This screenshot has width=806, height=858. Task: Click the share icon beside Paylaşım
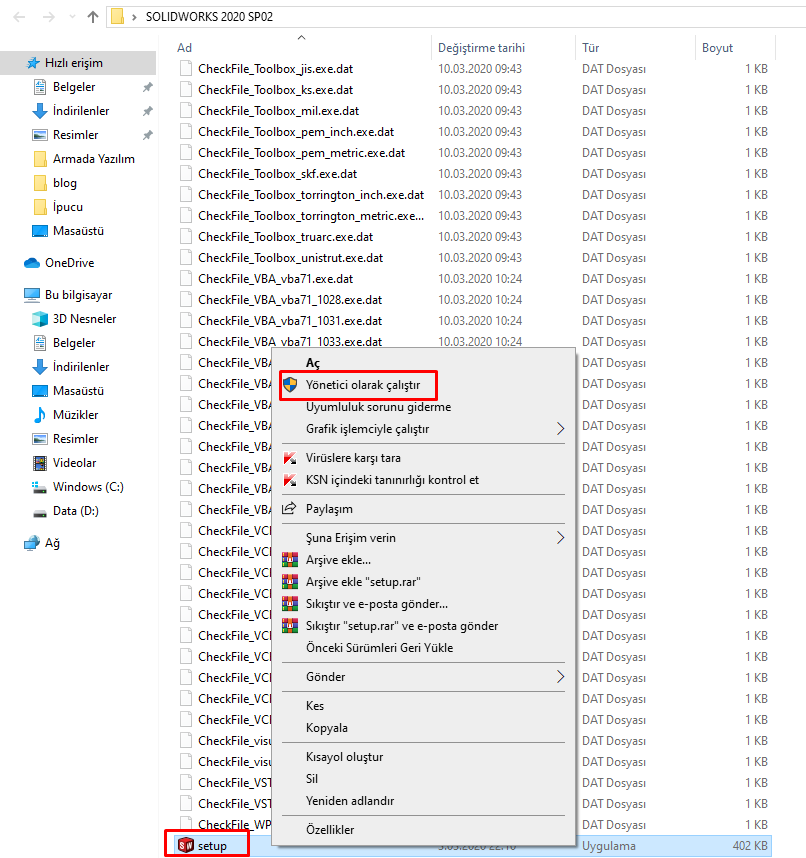click(x=289, y=508)
